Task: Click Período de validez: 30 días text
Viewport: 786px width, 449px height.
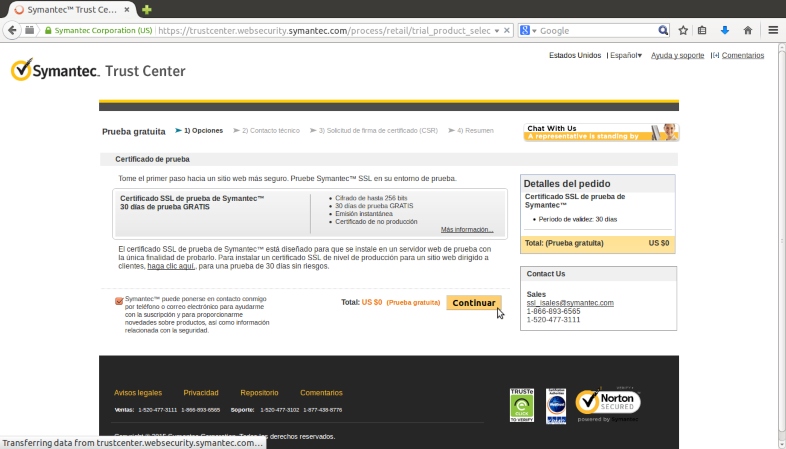Action: point(578,219)
